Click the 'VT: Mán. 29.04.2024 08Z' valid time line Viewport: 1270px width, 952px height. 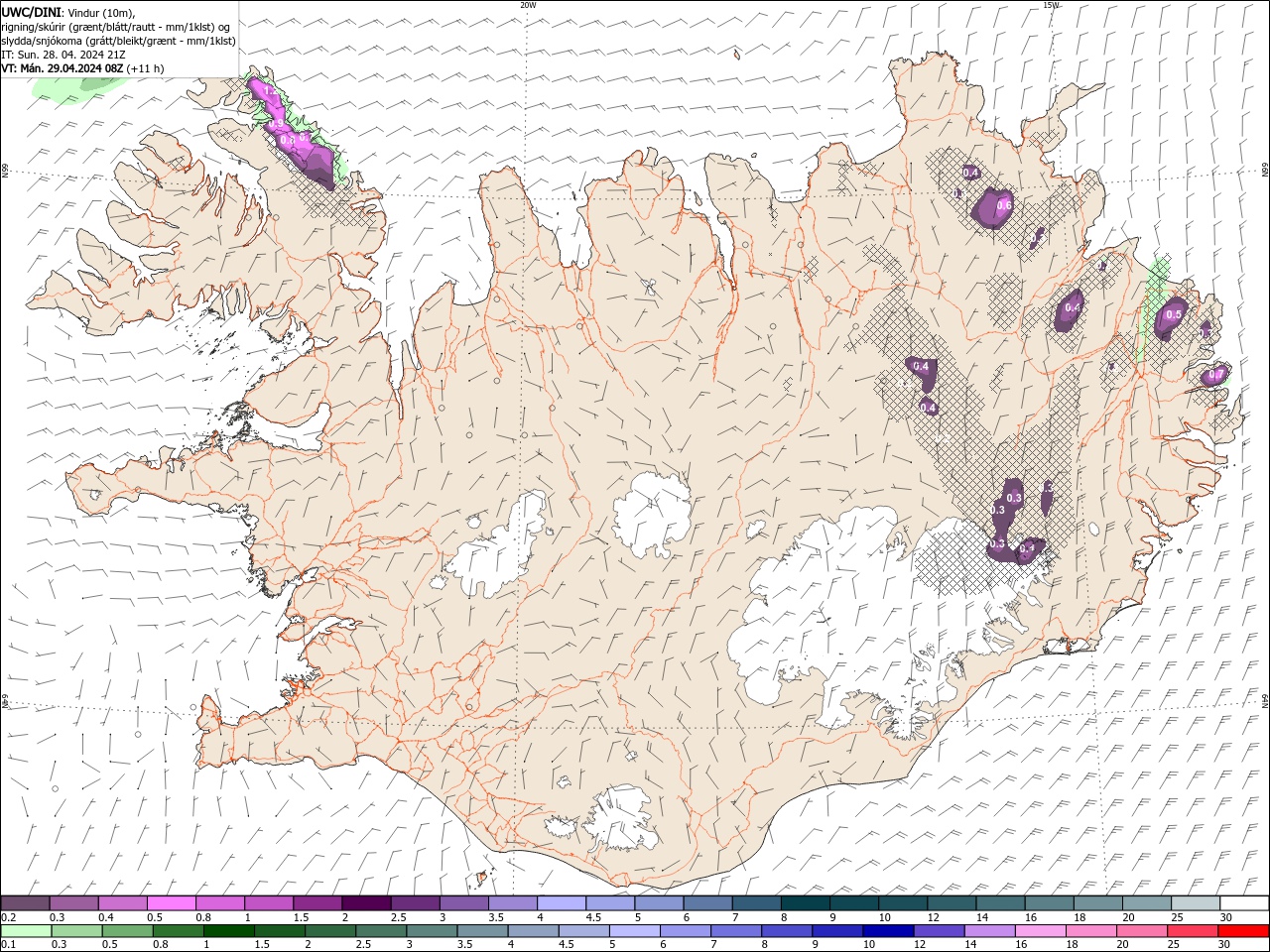(x=82, y=68)
